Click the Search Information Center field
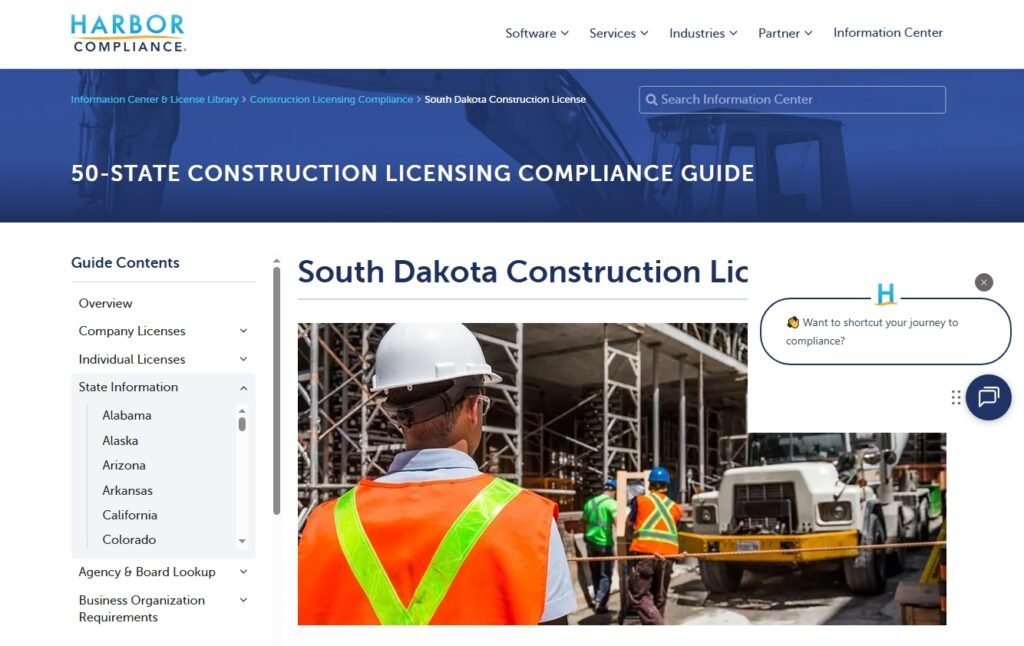Screen dimensions: 1024x646 pyautogui.click(x=790, y=99)
